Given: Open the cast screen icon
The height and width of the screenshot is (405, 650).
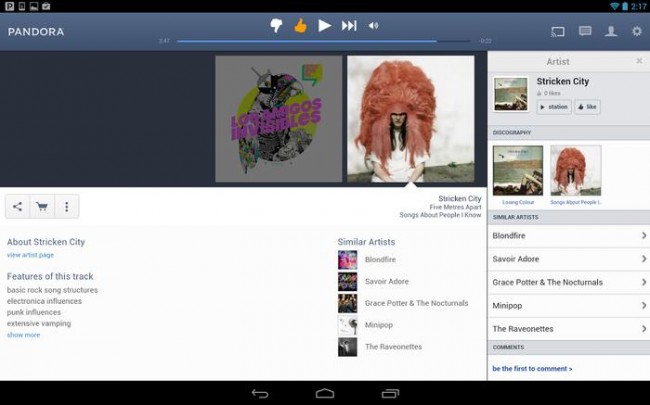Looking at the screenshot, I should coord(558,31).
